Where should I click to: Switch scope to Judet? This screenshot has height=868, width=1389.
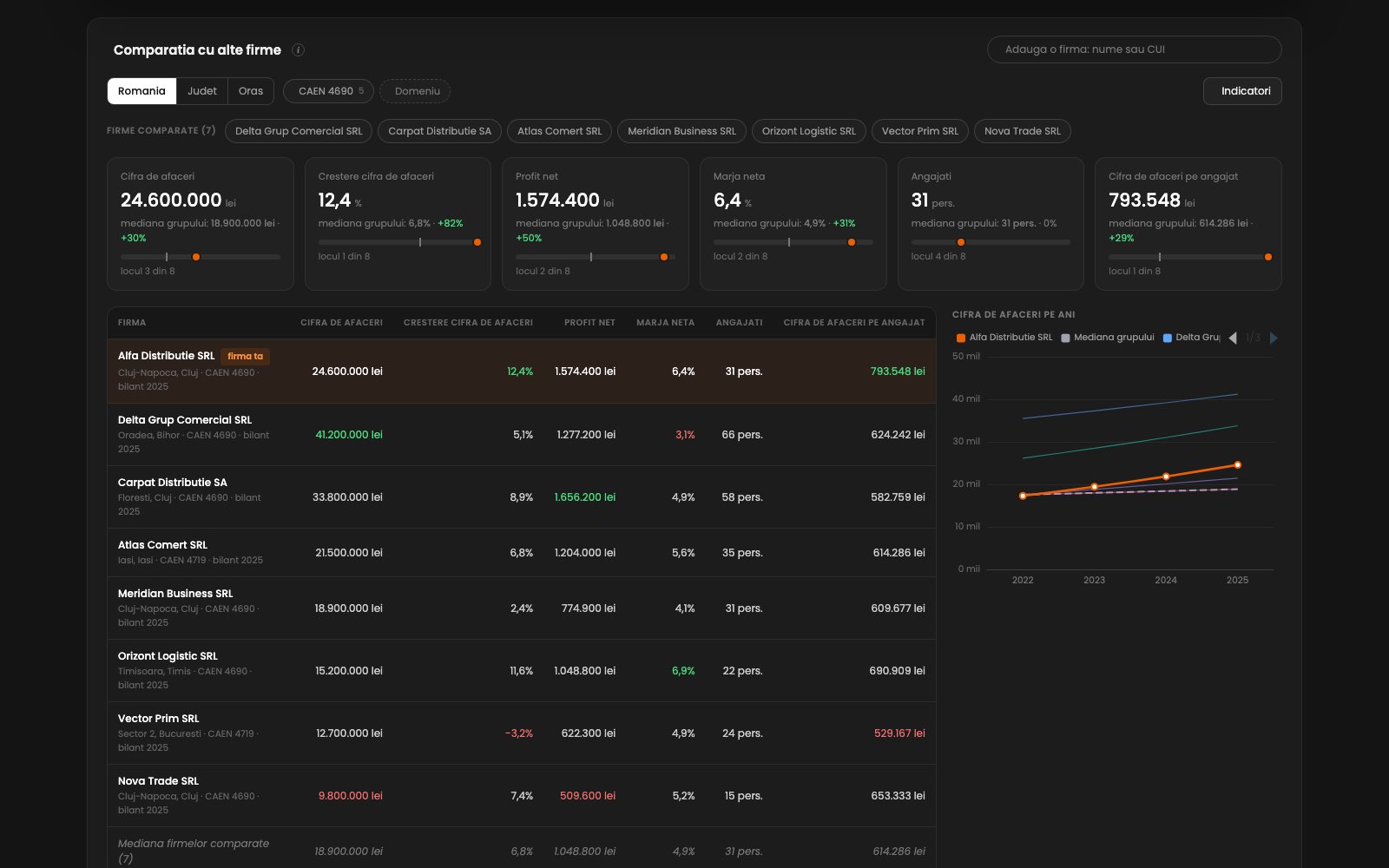[202, 91]
